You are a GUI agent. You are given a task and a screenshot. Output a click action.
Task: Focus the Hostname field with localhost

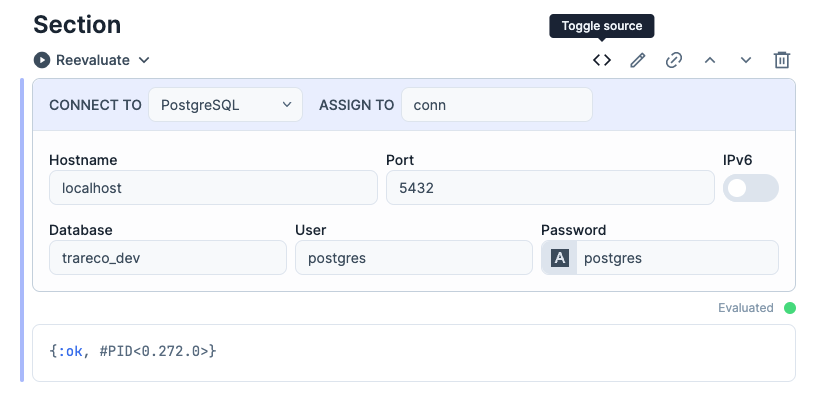coord(213,187)
